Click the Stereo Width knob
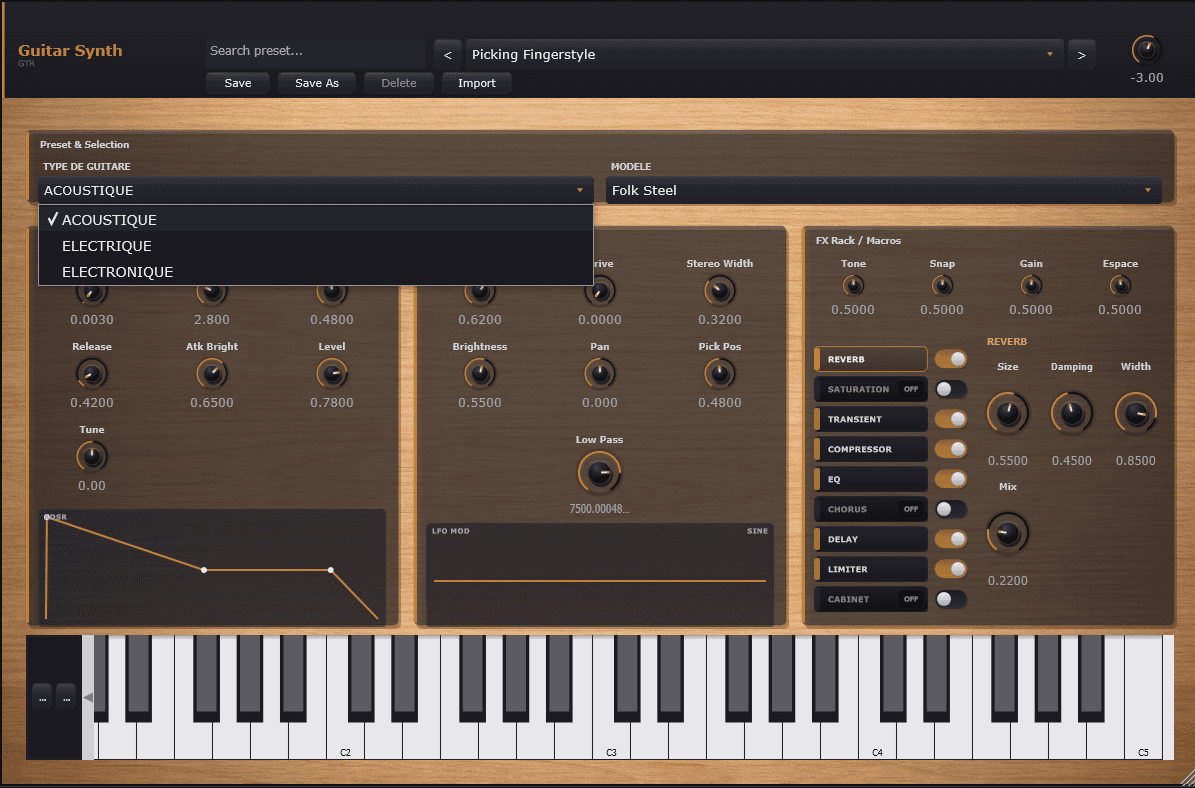 point(719,291)
